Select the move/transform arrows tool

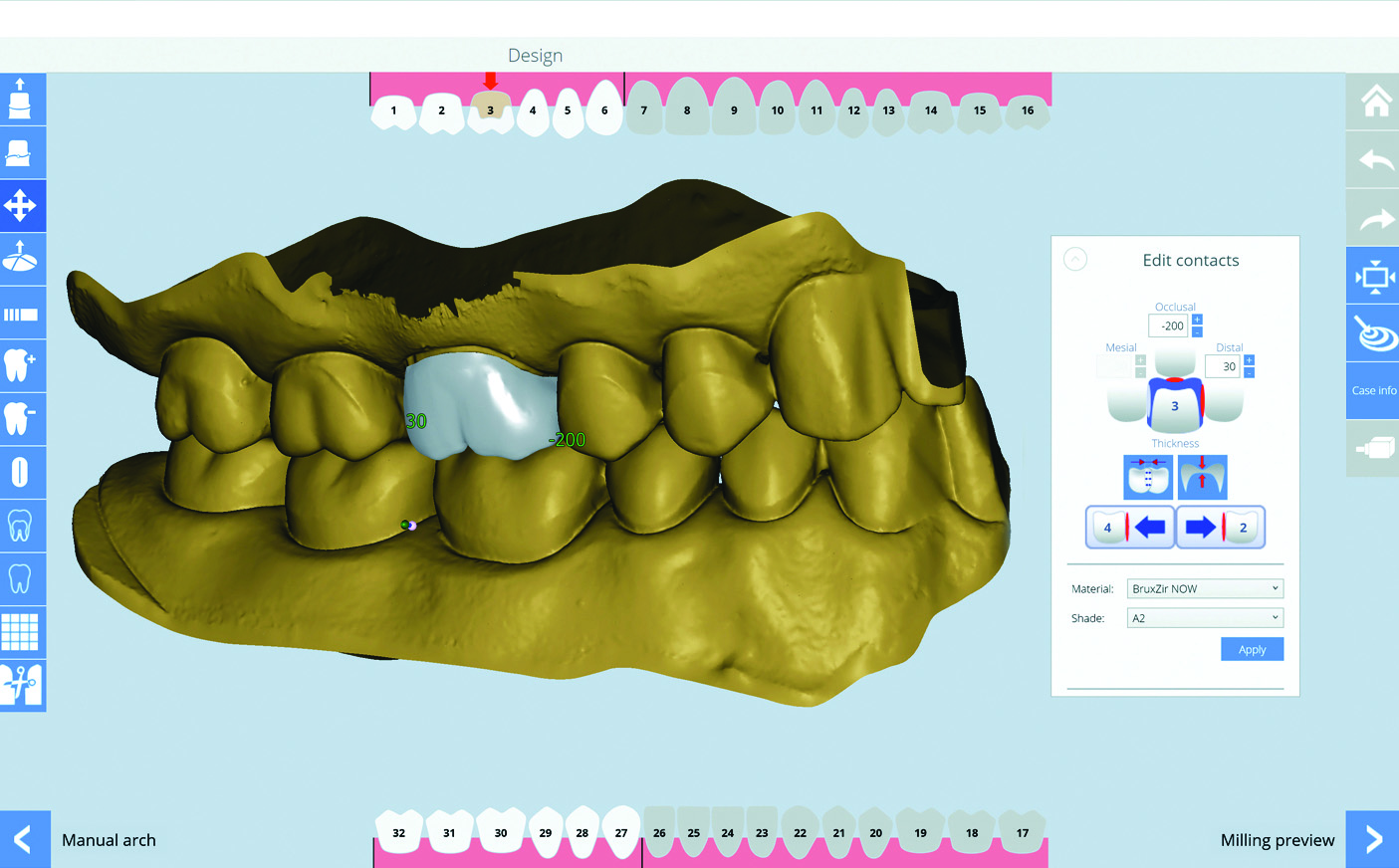coord(21,206)
